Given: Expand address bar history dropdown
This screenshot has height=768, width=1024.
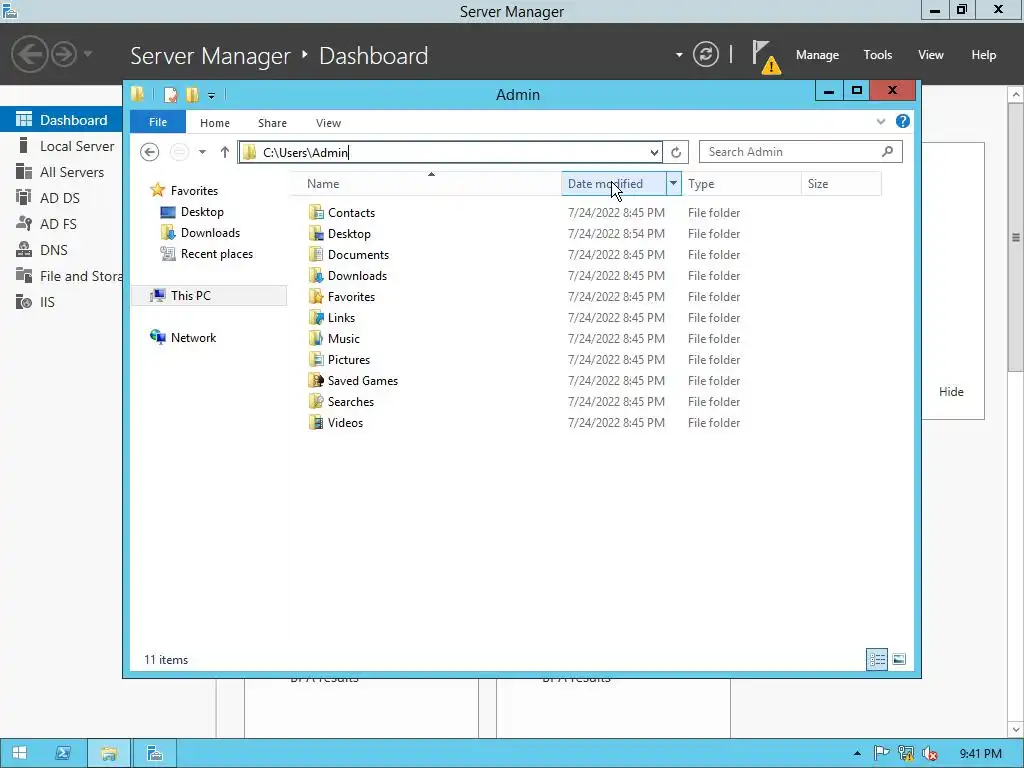Looking at the screenshot, I should (654, 152).
